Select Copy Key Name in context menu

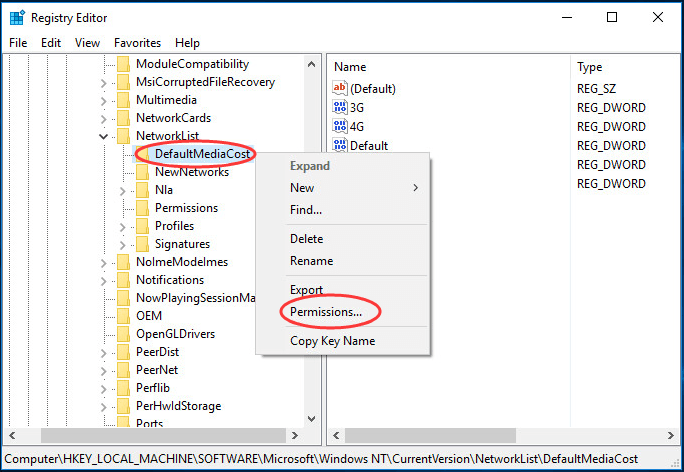coord(332,341)
